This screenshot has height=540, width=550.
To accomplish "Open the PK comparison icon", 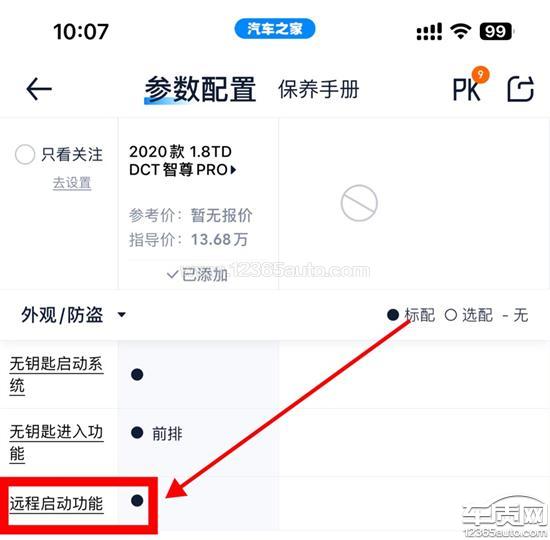I will click(x=466, y=90).
